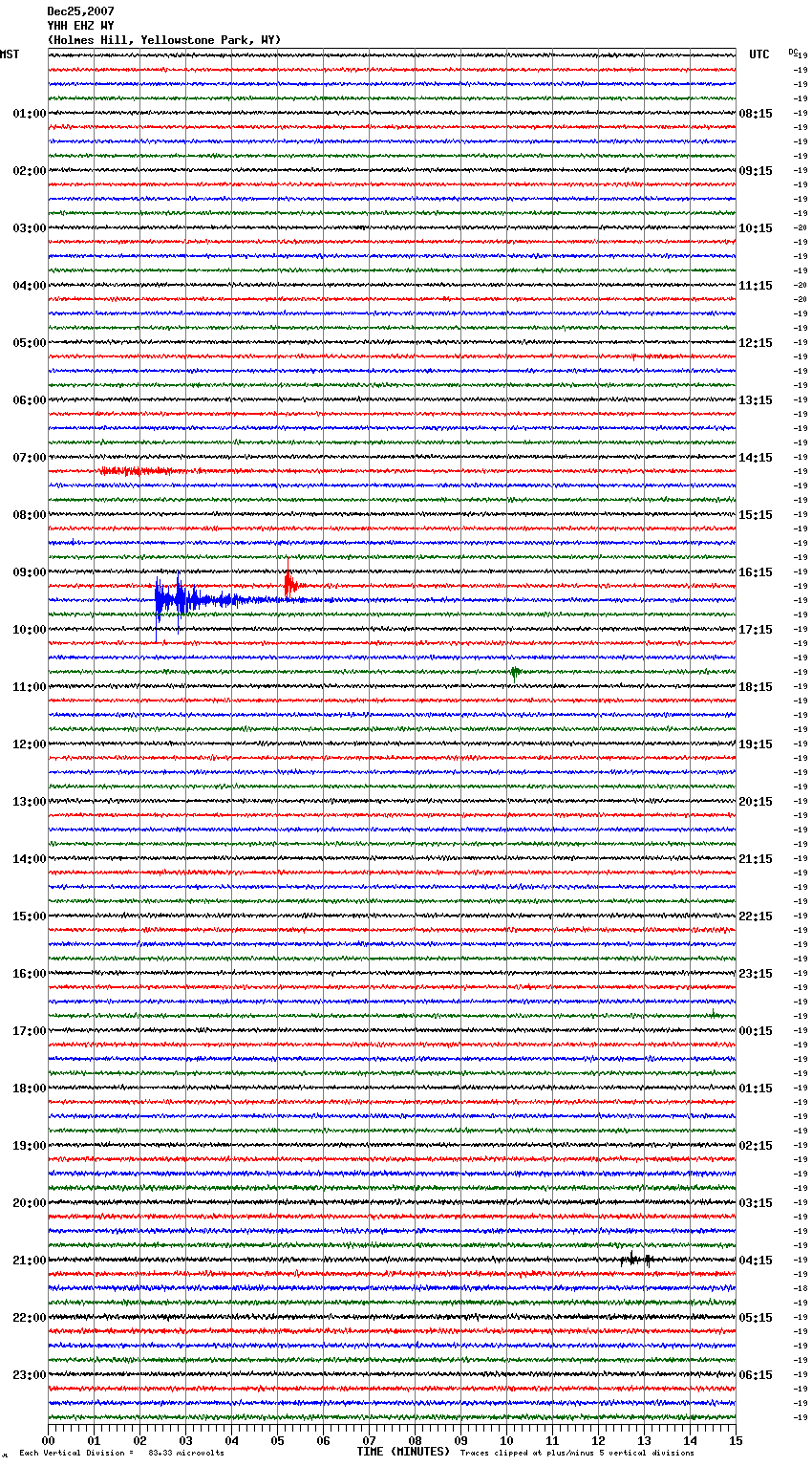Viewport: 812px width, 1466px height.
Task: Select the 07:00 MST time label
Action: [29, 458]
